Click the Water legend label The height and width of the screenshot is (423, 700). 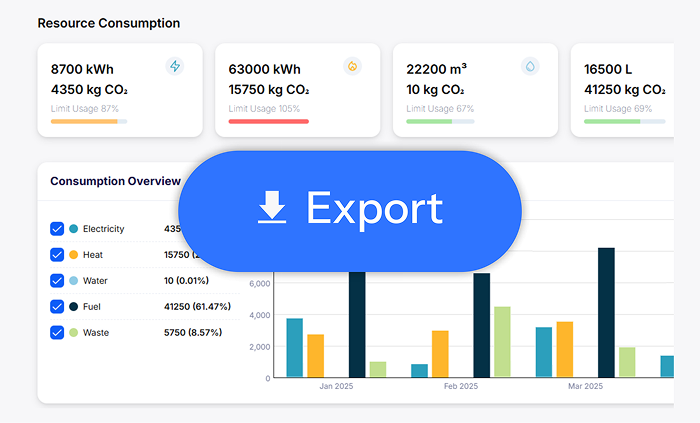95,281
